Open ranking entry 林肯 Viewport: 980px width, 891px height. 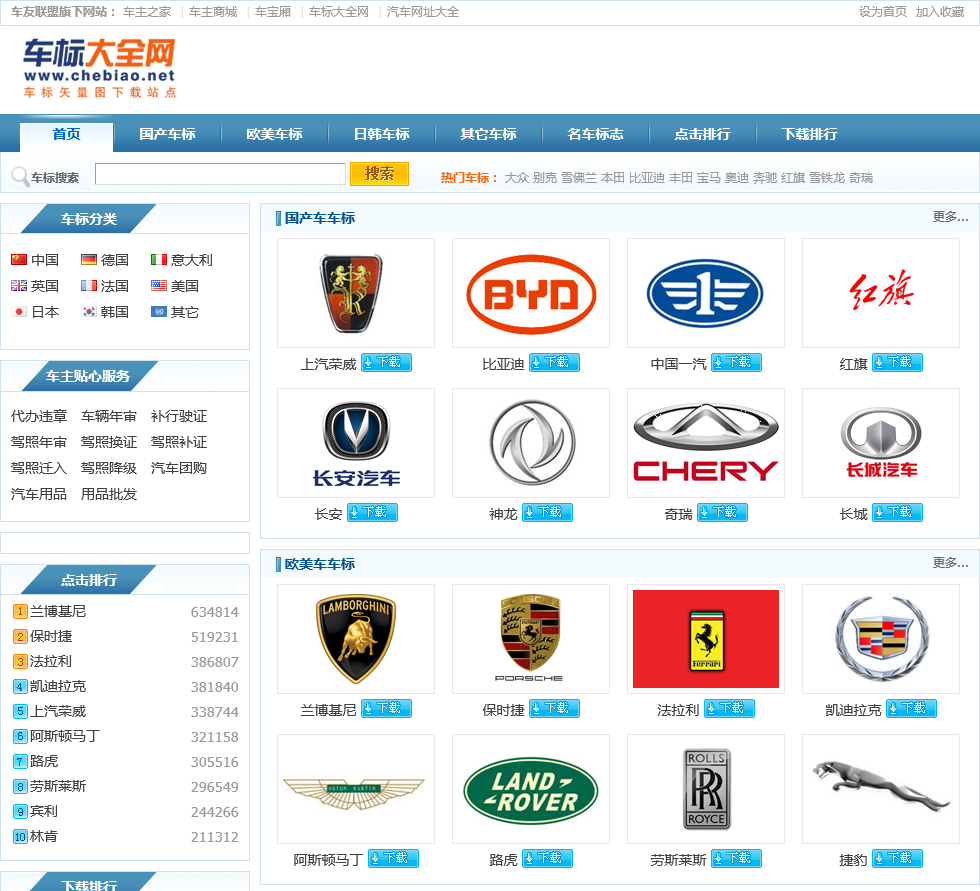[44, 836]
